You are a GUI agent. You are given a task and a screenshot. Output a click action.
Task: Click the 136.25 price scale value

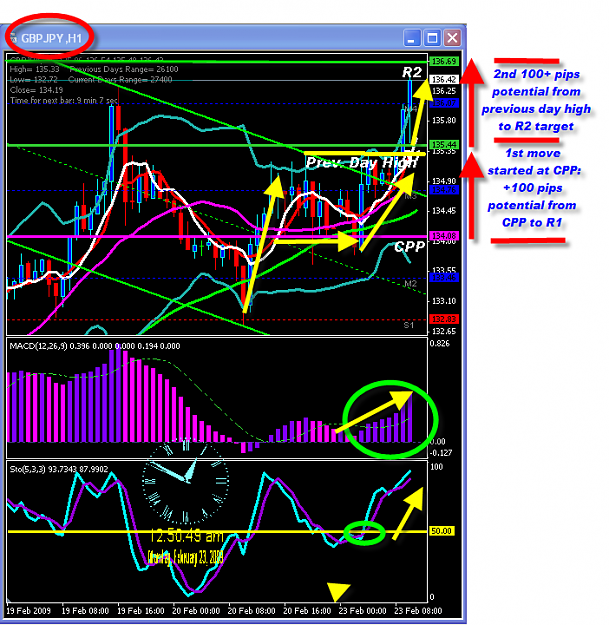[444, 91]
